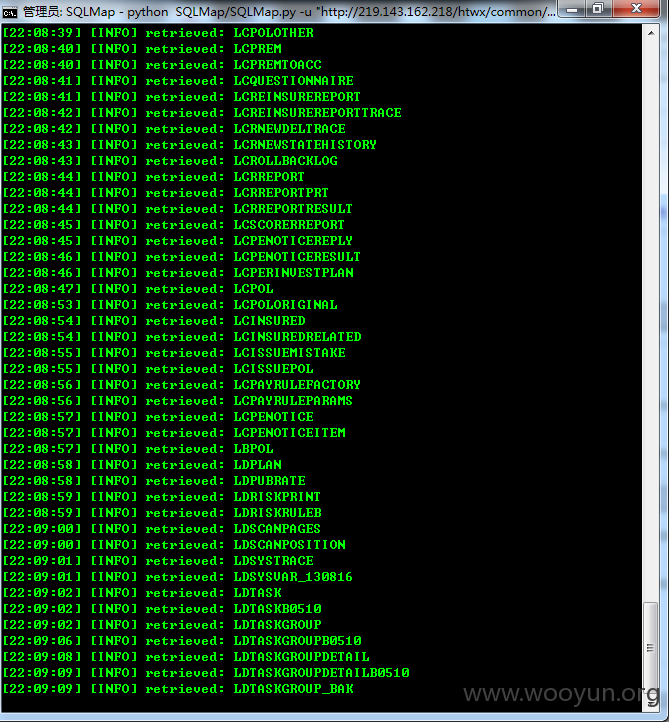Select the line LDTASKGROUPDETAIL
Screen dimensions: 669x722
coord(186,657)
